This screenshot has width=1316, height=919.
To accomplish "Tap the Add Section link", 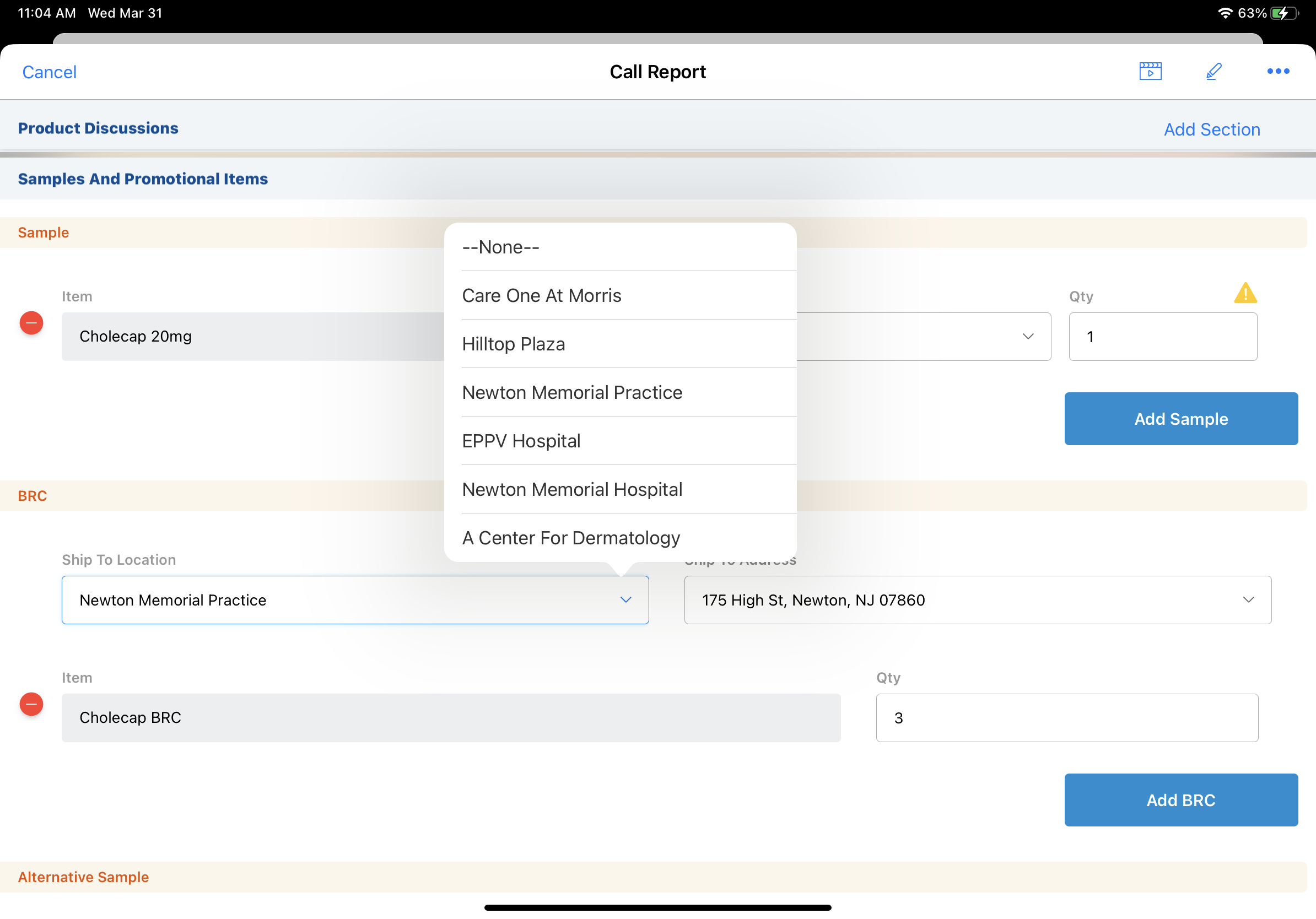I will coord(1212,129).
